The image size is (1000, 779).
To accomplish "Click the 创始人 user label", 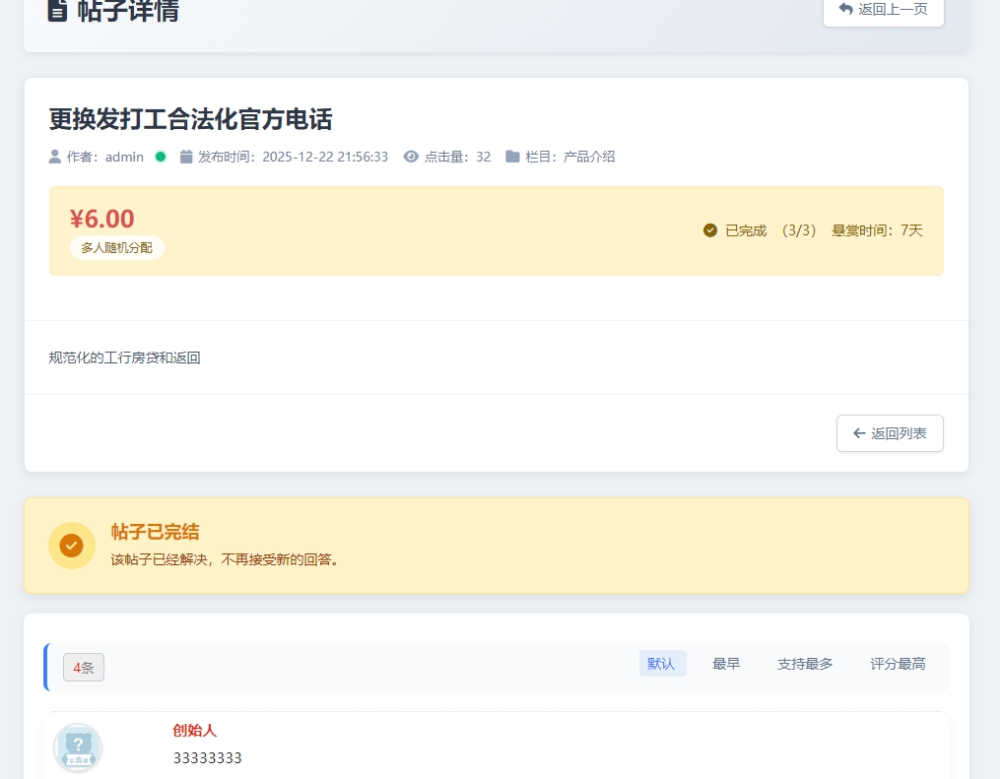I will tap(194, 731).
